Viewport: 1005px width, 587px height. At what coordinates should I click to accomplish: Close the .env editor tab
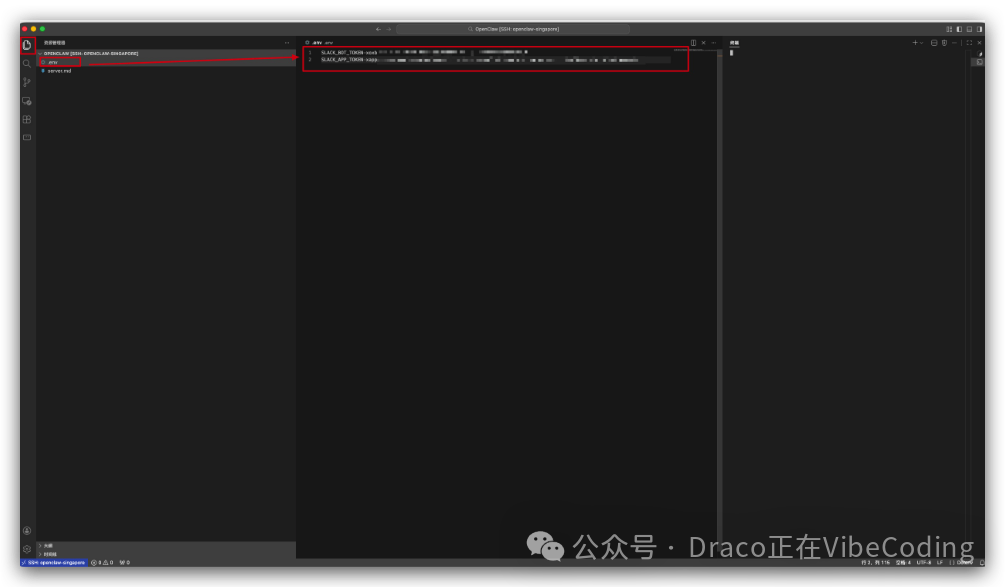pos(703,43)
